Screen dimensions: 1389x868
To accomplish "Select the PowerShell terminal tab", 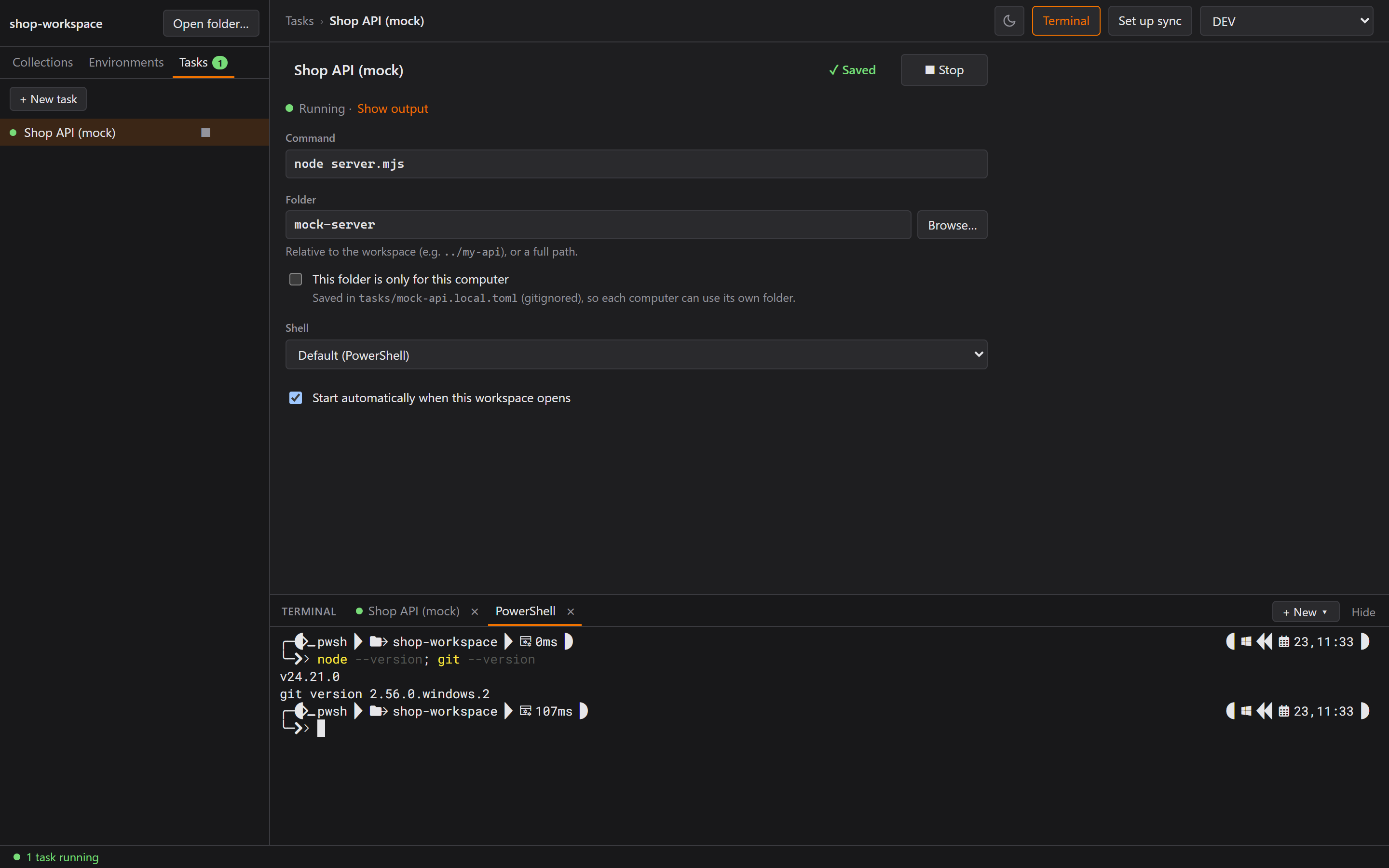I will click(x=525, y=611).
